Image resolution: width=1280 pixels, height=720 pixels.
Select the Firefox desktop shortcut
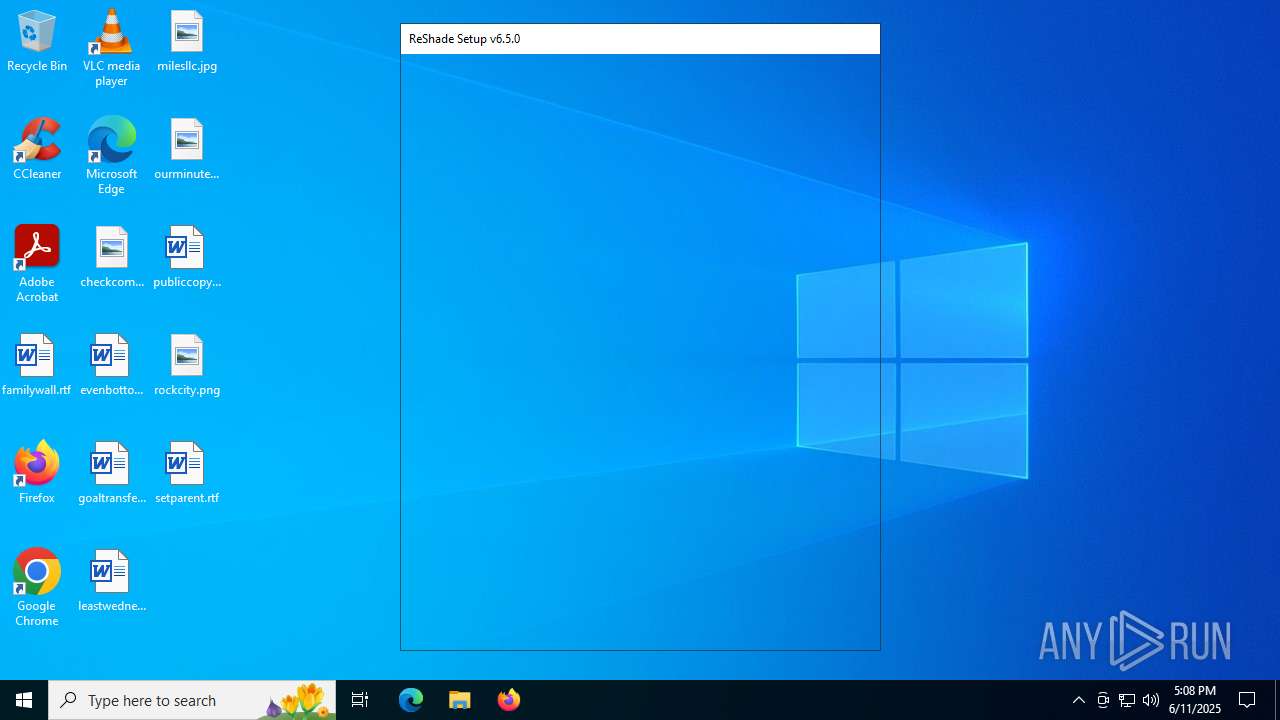[x=37, y=473]
